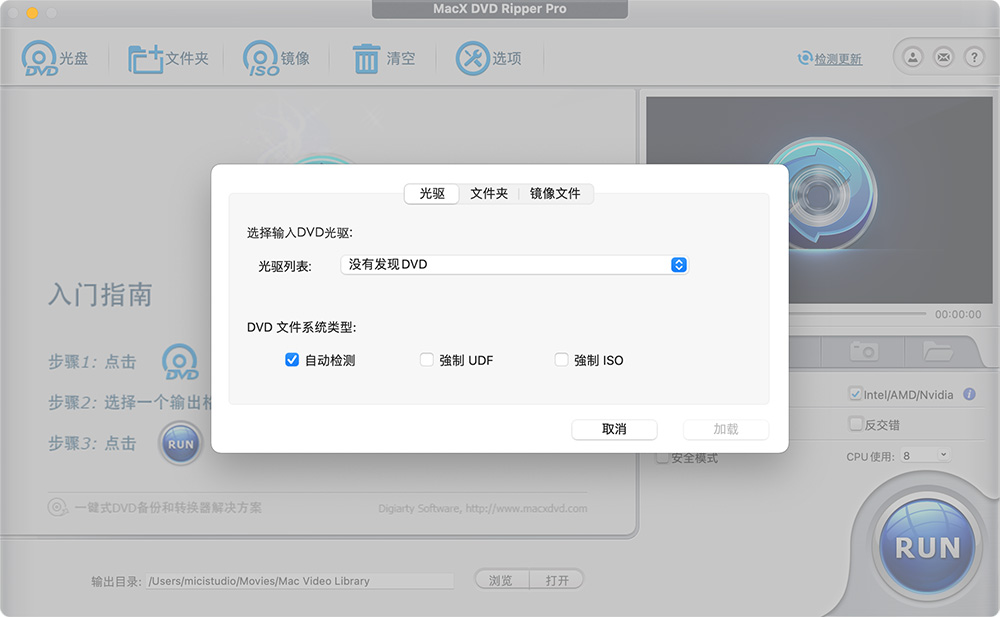The width and height of the screenshot is (1000, 617).
Task: Open the options wrench icon
Action: [473, 58]
